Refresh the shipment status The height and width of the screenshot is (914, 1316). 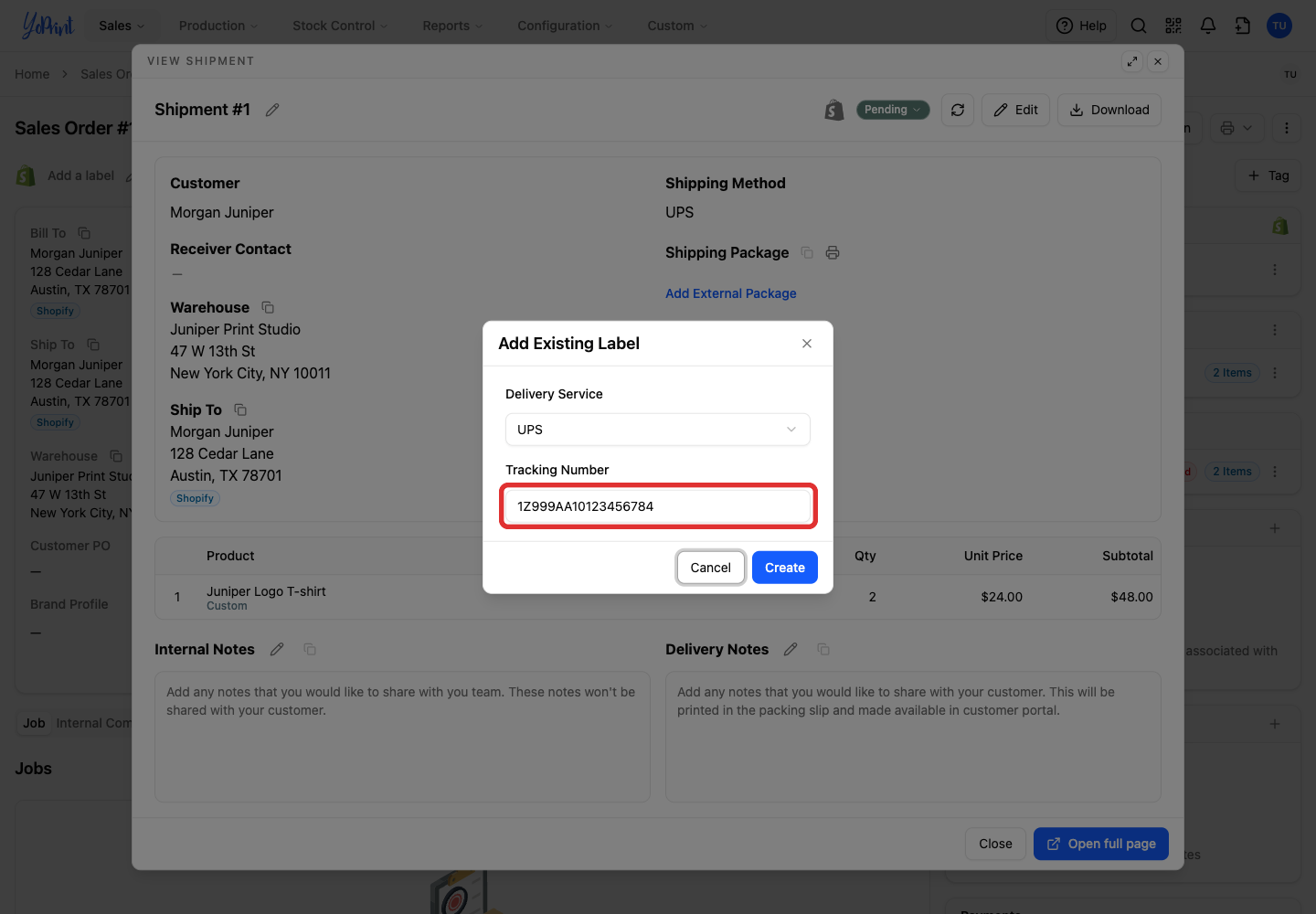point(958,110)
